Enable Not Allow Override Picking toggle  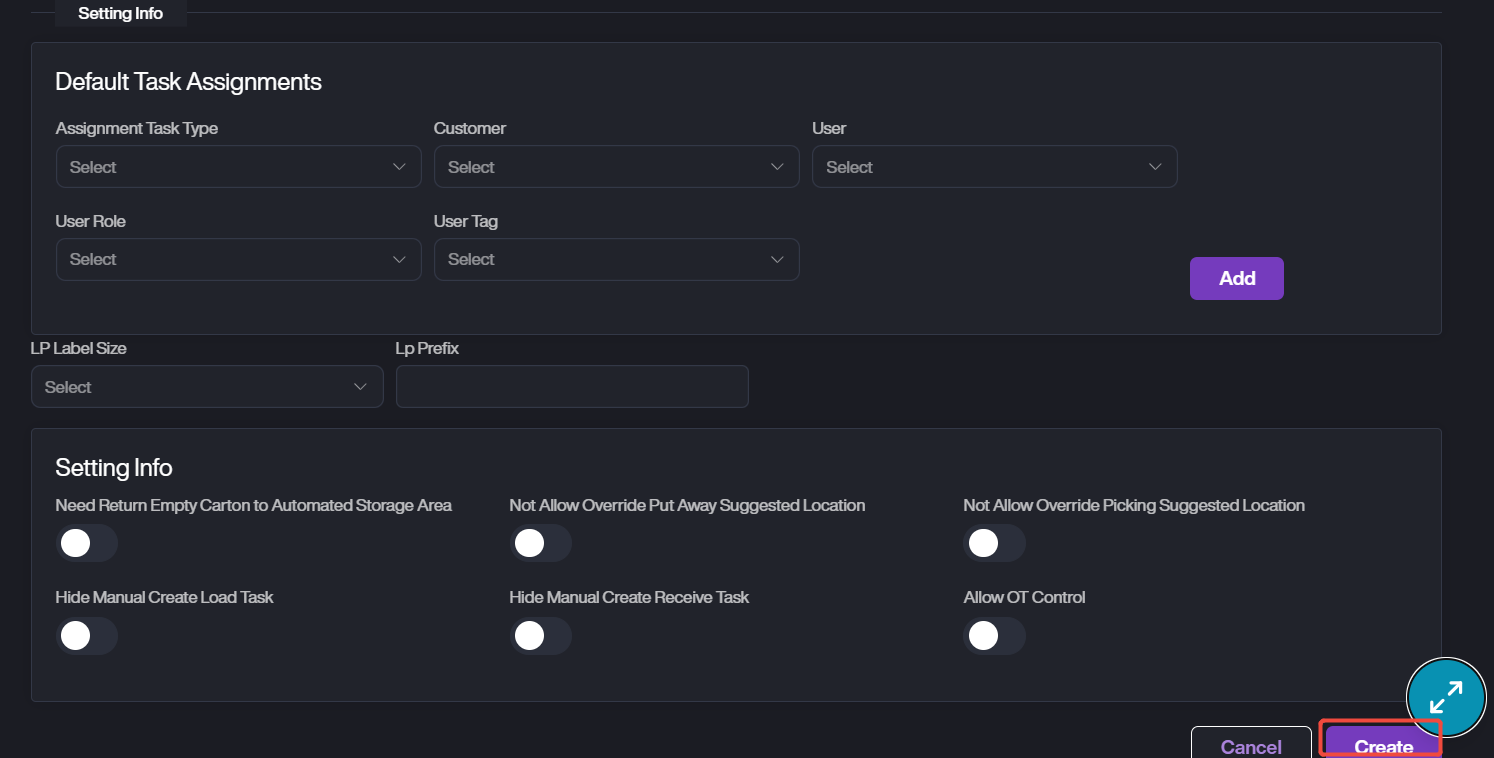995,543
